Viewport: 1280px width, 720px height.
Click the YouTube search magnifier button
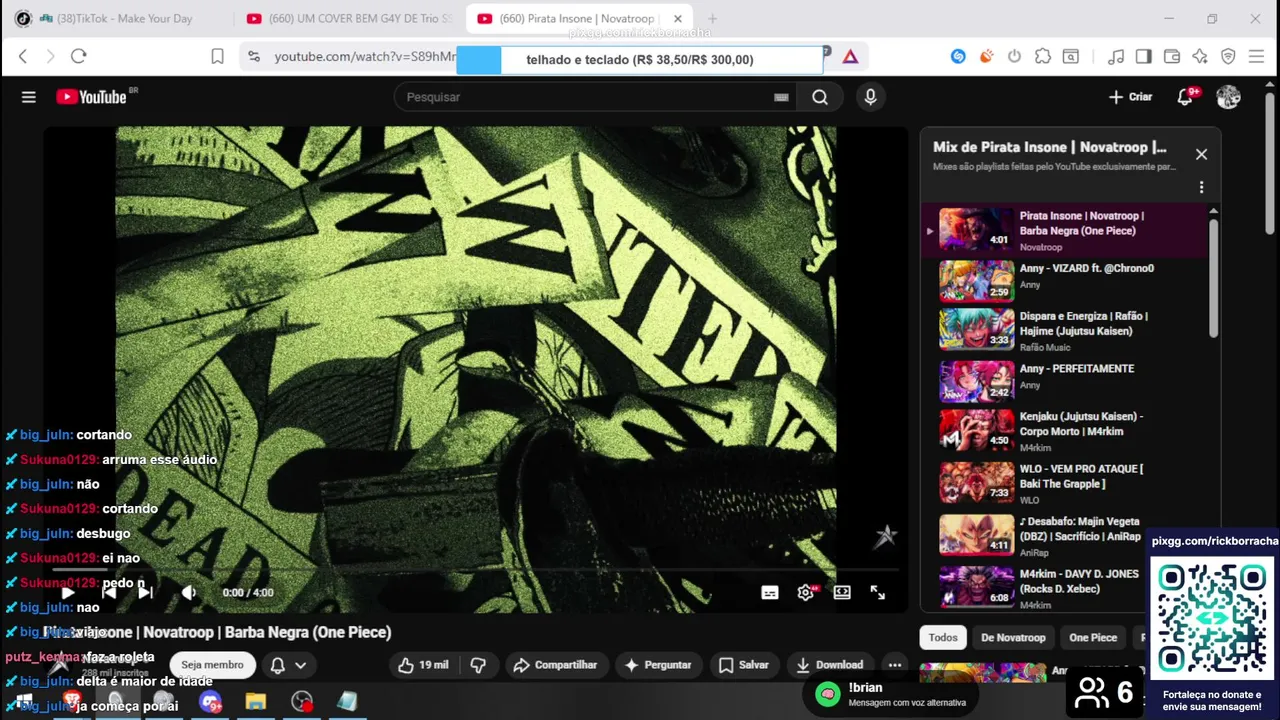coord(820,97)
